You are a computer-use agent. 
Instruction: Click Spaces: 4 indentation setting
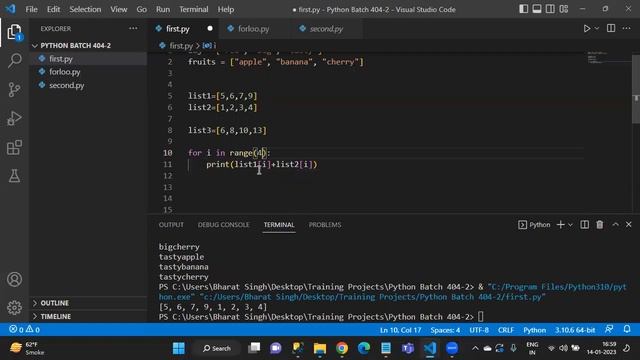(x=445, y=330)
